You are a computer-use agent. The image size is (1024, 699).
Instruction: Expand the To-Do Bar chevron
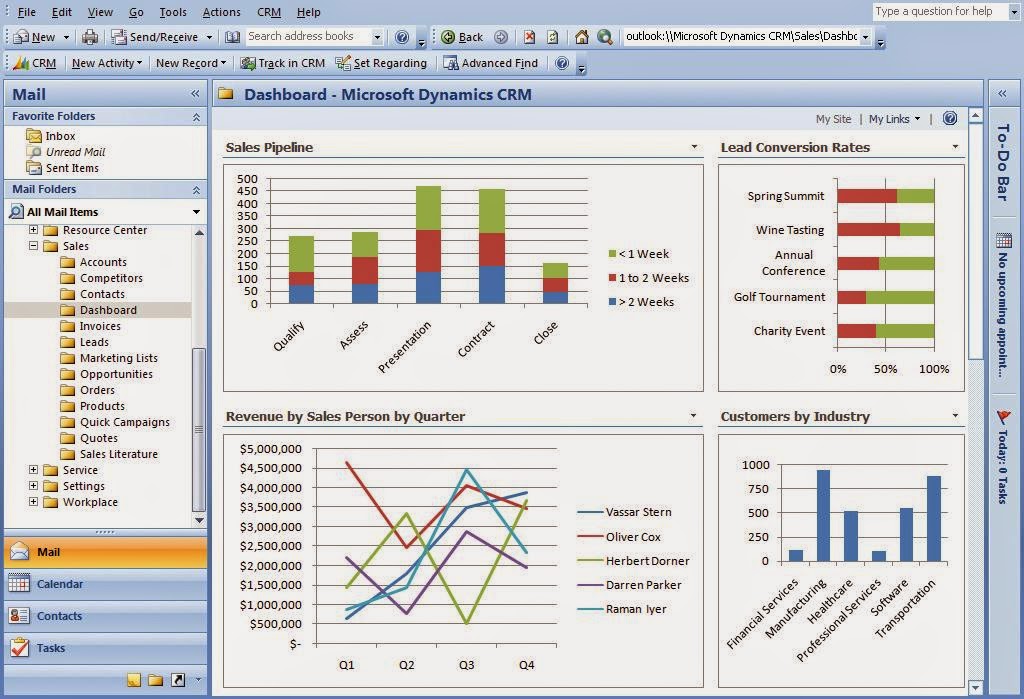click(1002, 94)
